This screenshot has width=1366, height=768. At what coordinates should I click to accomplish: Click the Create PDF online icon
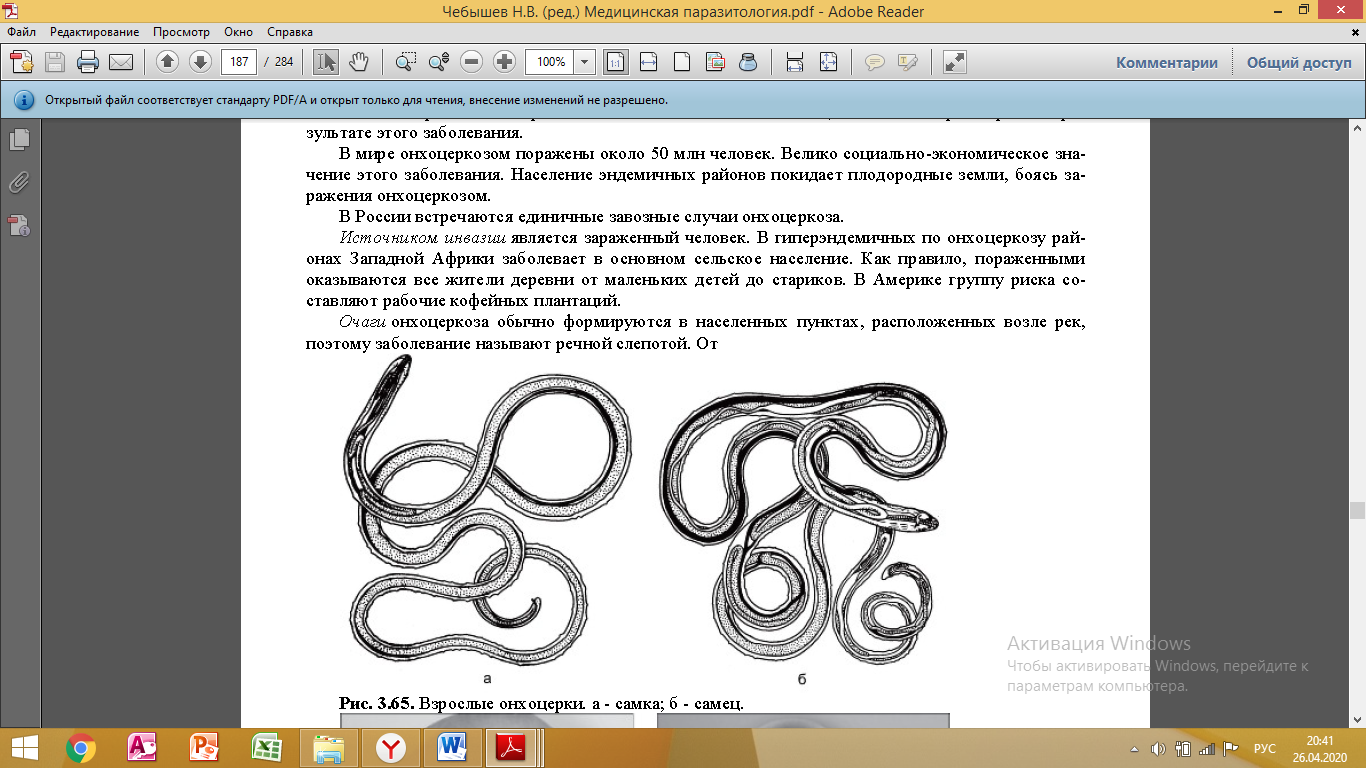(x=21, y=62)
